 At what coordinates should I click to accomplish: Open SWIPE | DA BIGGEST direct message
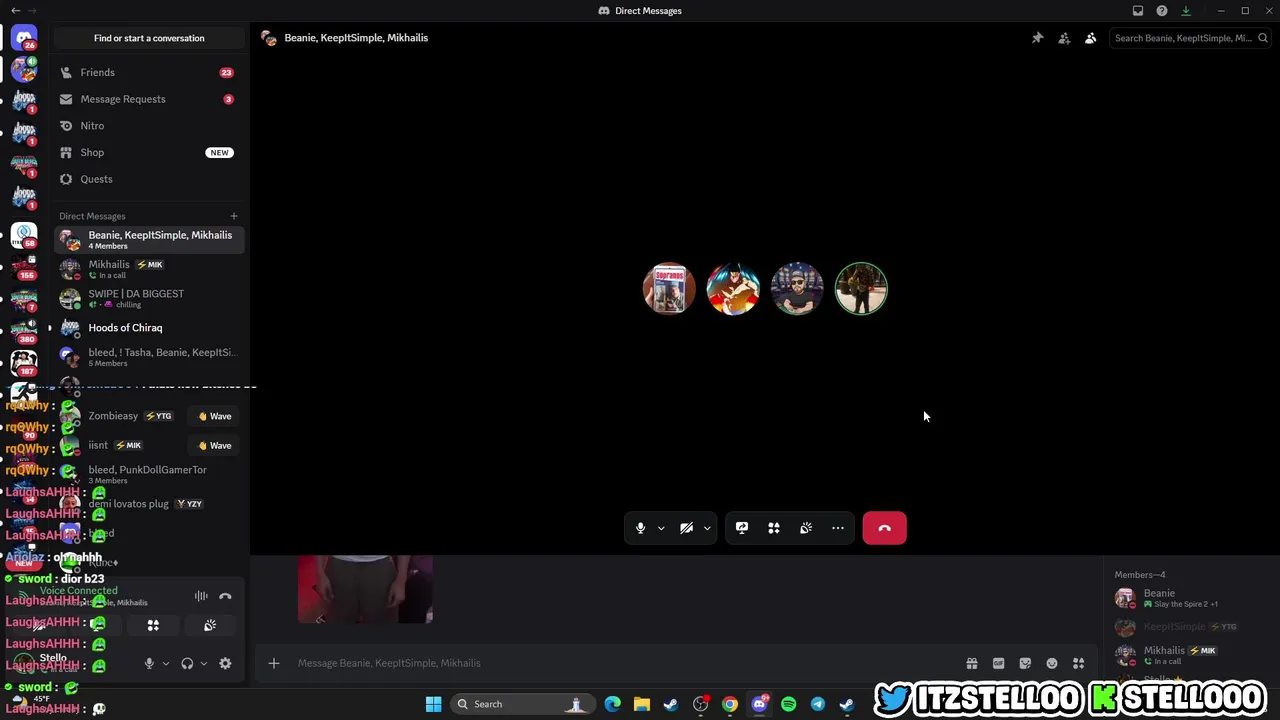(x=149, y=298)
